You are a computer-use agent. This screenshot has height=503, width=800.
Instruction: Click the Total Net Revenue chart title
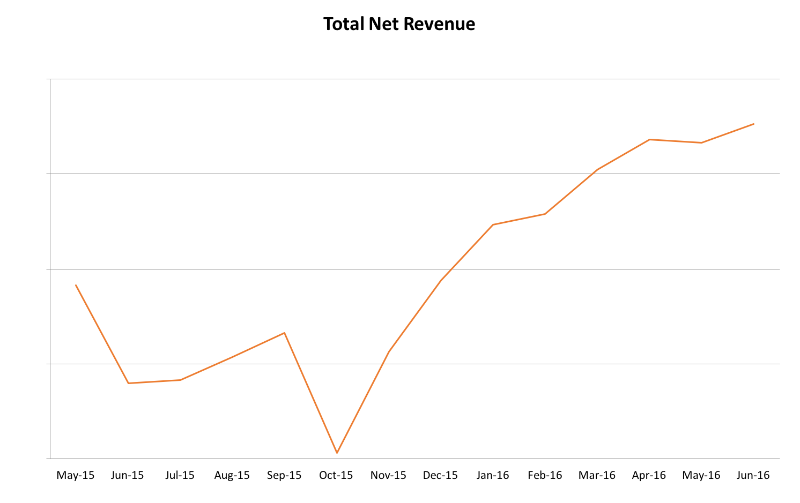tap(399, 24)
